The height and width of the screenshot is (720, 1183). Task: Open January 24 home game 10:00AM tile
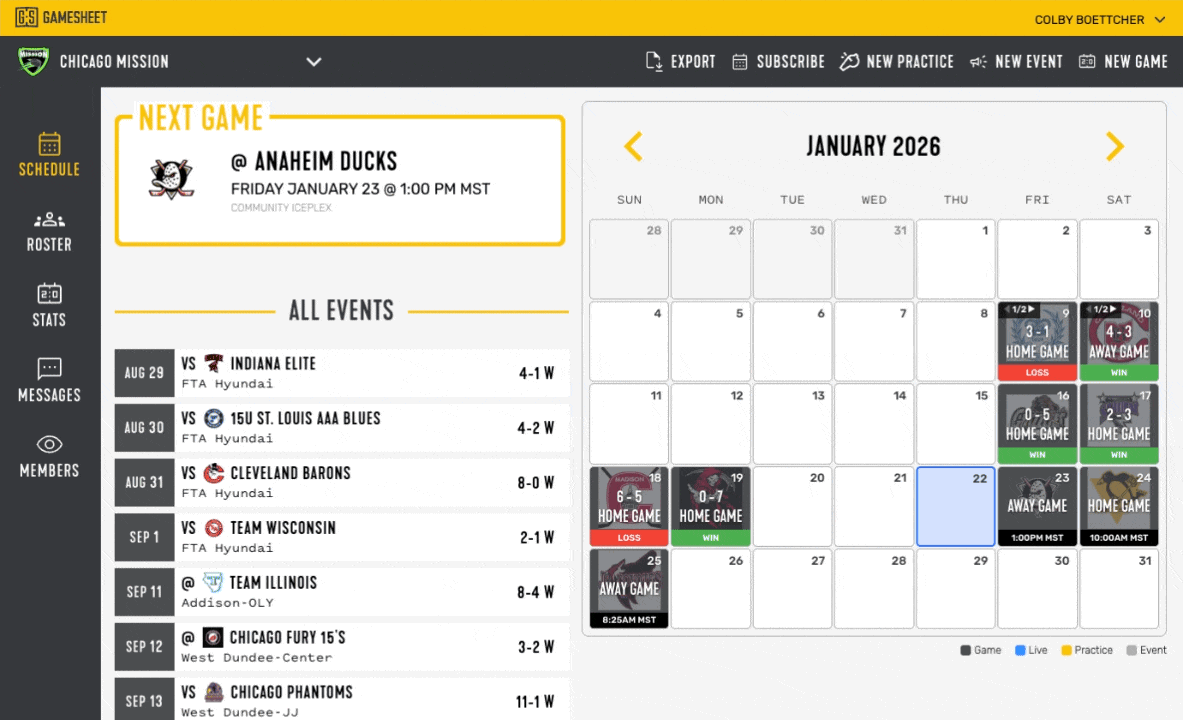pos(1119,506)
